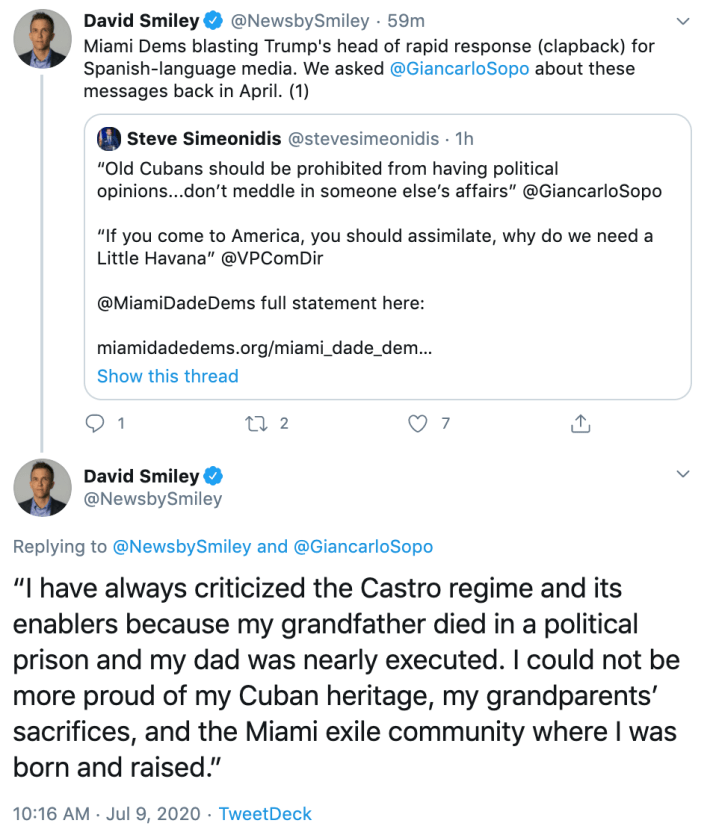This screenshot has height=838, width=710.
Task: Click David Smiley's name in the reply tweet
Action: (x=141, y=476)
